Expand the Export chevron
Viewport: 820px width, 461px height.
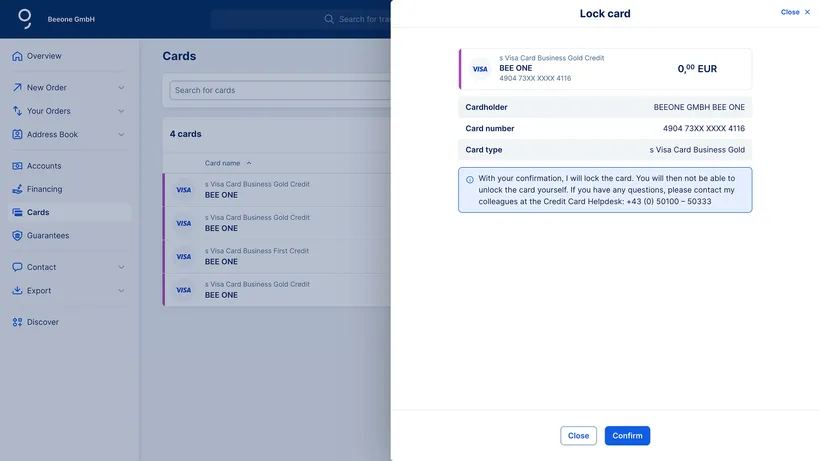(121, 290)
